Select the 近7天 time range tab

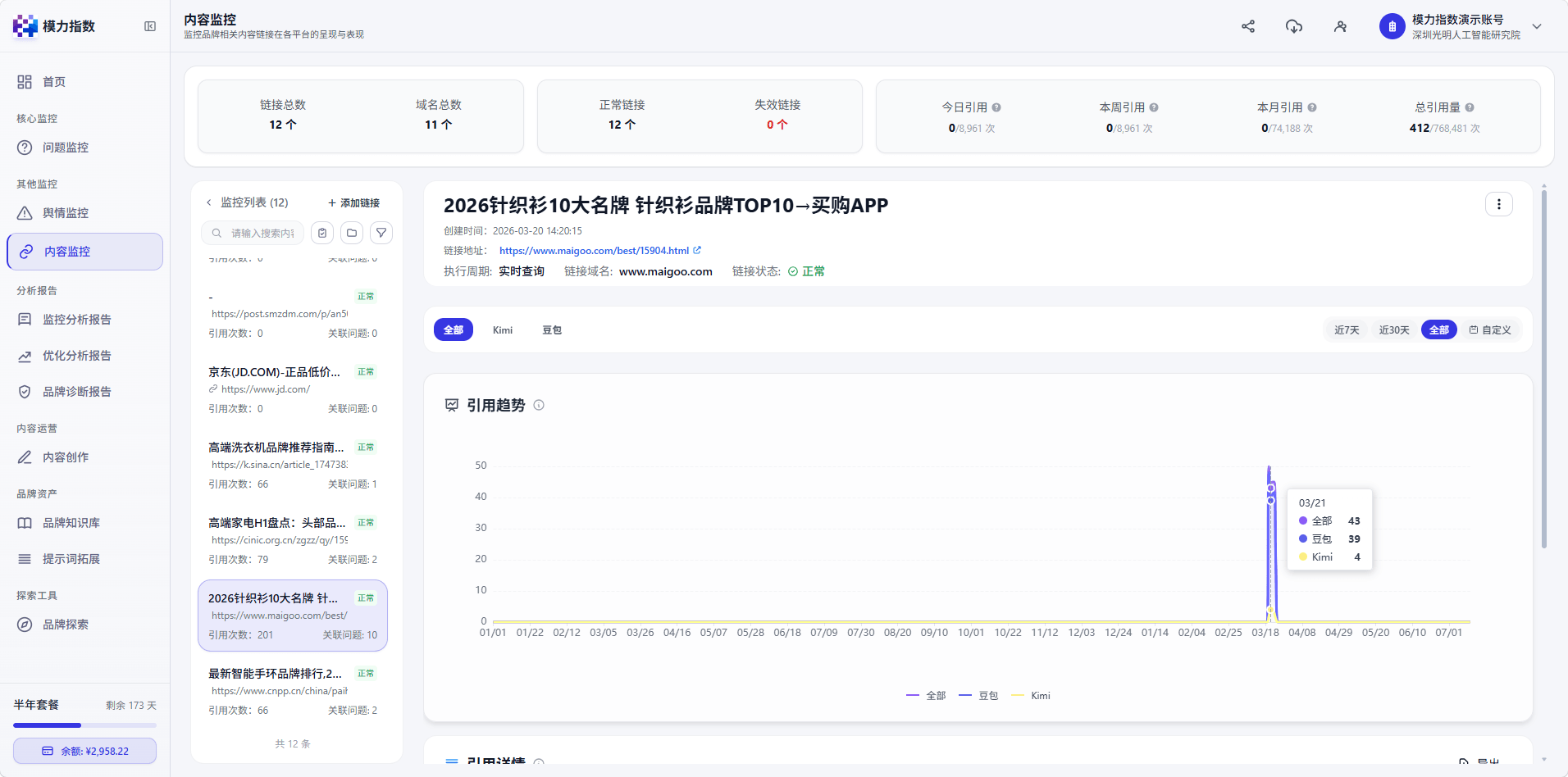tap(1347, 329)
